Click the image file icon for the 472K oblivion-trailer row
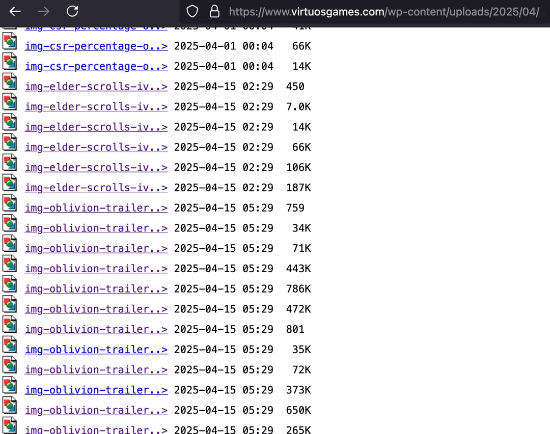The height and width of the screenshot is (434, 550). (x=9, y=304)
